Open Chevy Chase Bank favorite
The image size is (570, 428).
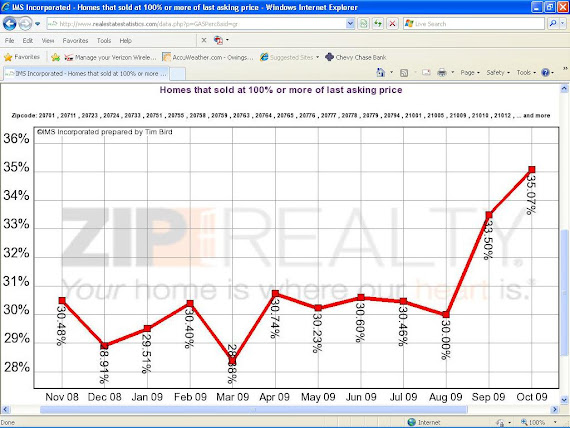coord(356,57)
